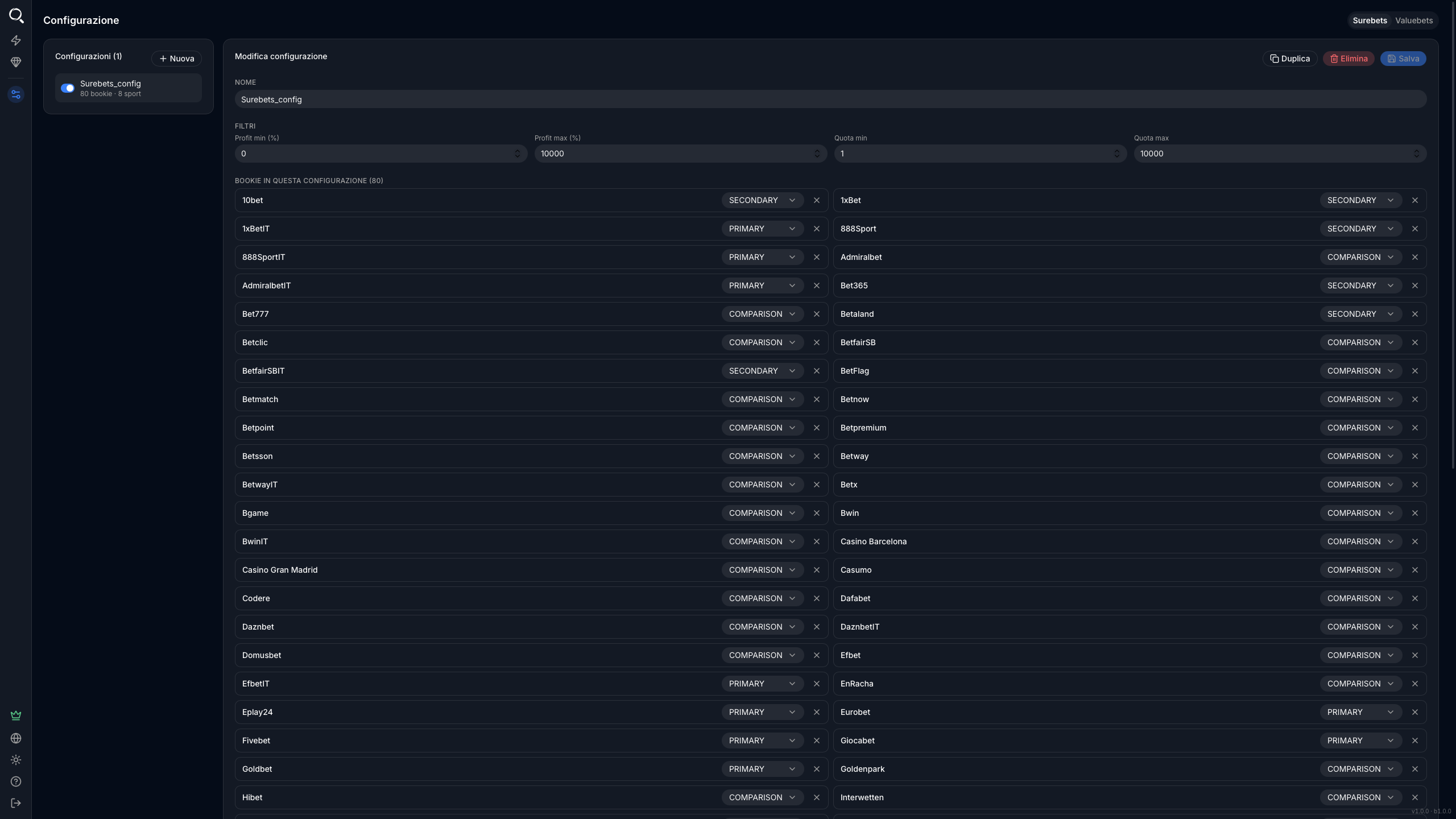Switch to the Surebets tab
The width and height of the screenshot is (1456, 819).
pyautogui.click(x=1370, y=20)
